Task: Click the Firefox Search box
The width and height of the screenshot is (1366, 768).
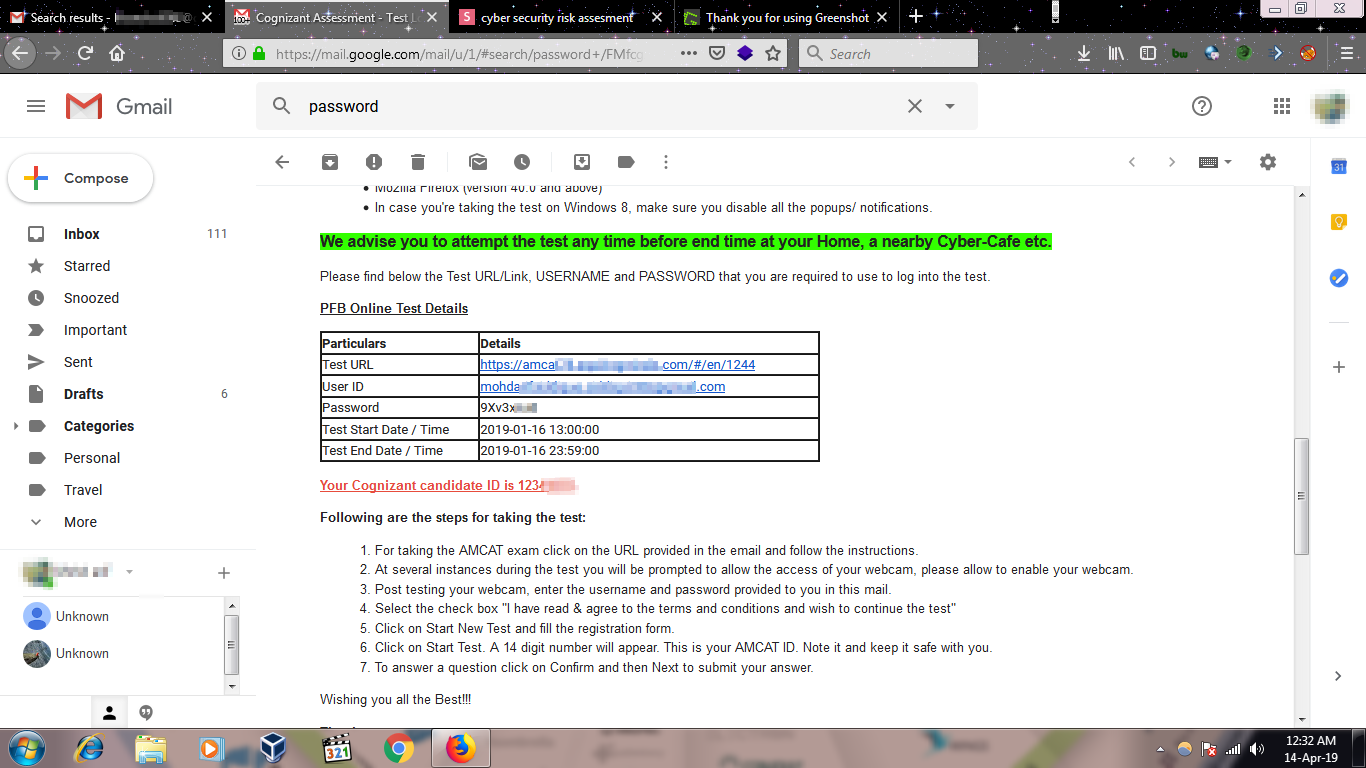Action: click(888, 54)
